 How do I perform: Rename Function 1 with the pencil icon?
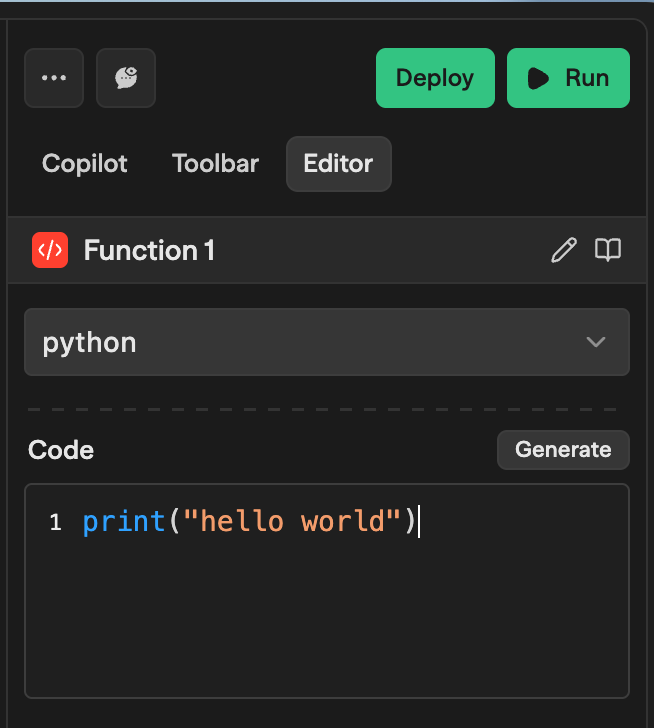pos(564,250)
